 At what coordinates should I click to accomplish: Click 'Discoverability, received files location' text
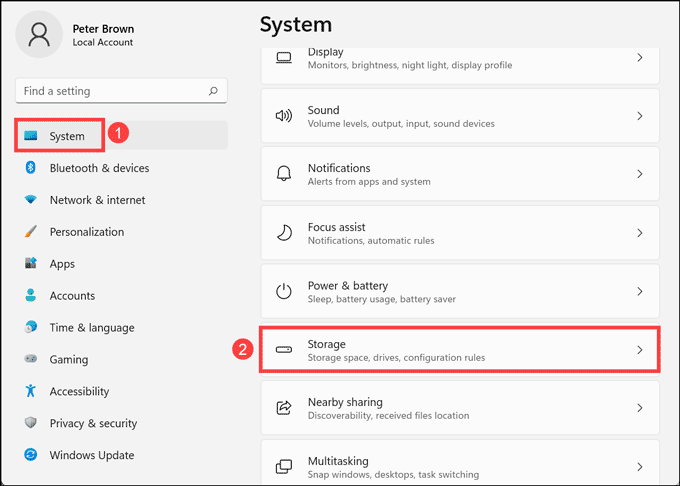[x=389, y=416]
